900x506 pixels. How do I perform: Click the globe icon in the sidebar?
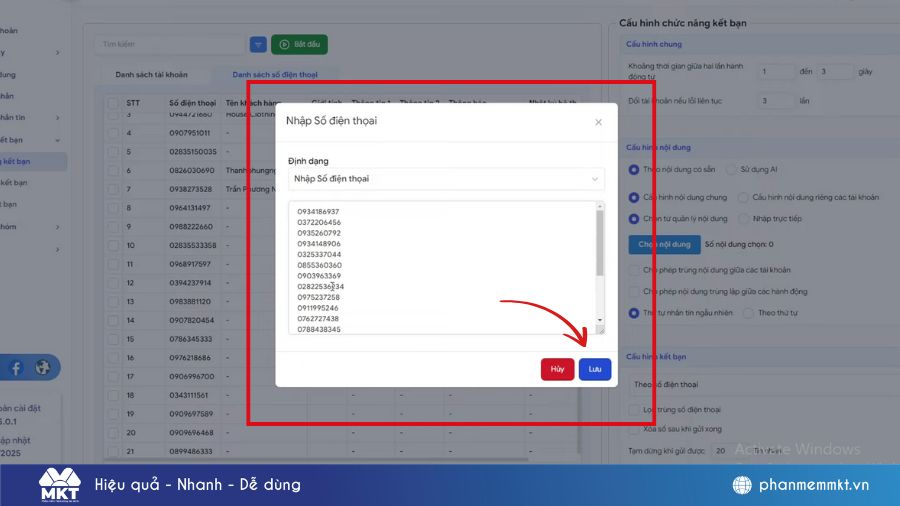coord(42,368)
